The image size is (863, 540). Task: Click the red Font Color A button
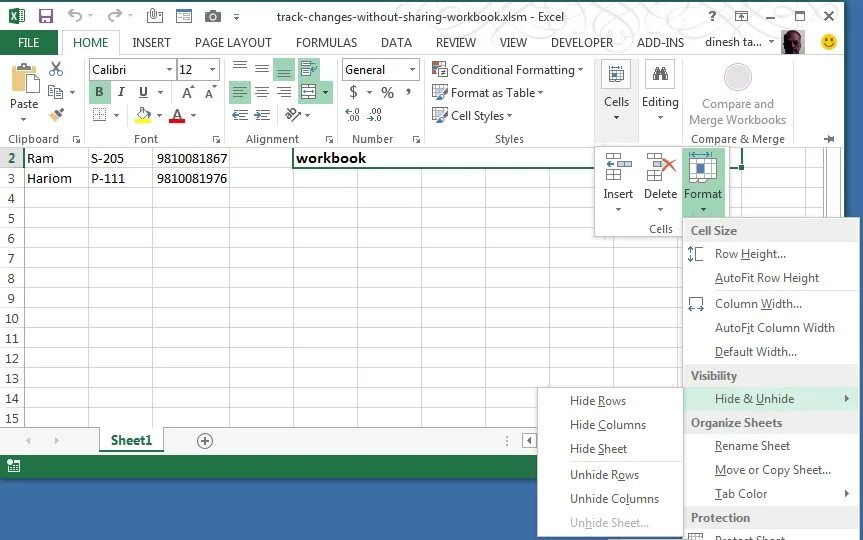point(177,115)
